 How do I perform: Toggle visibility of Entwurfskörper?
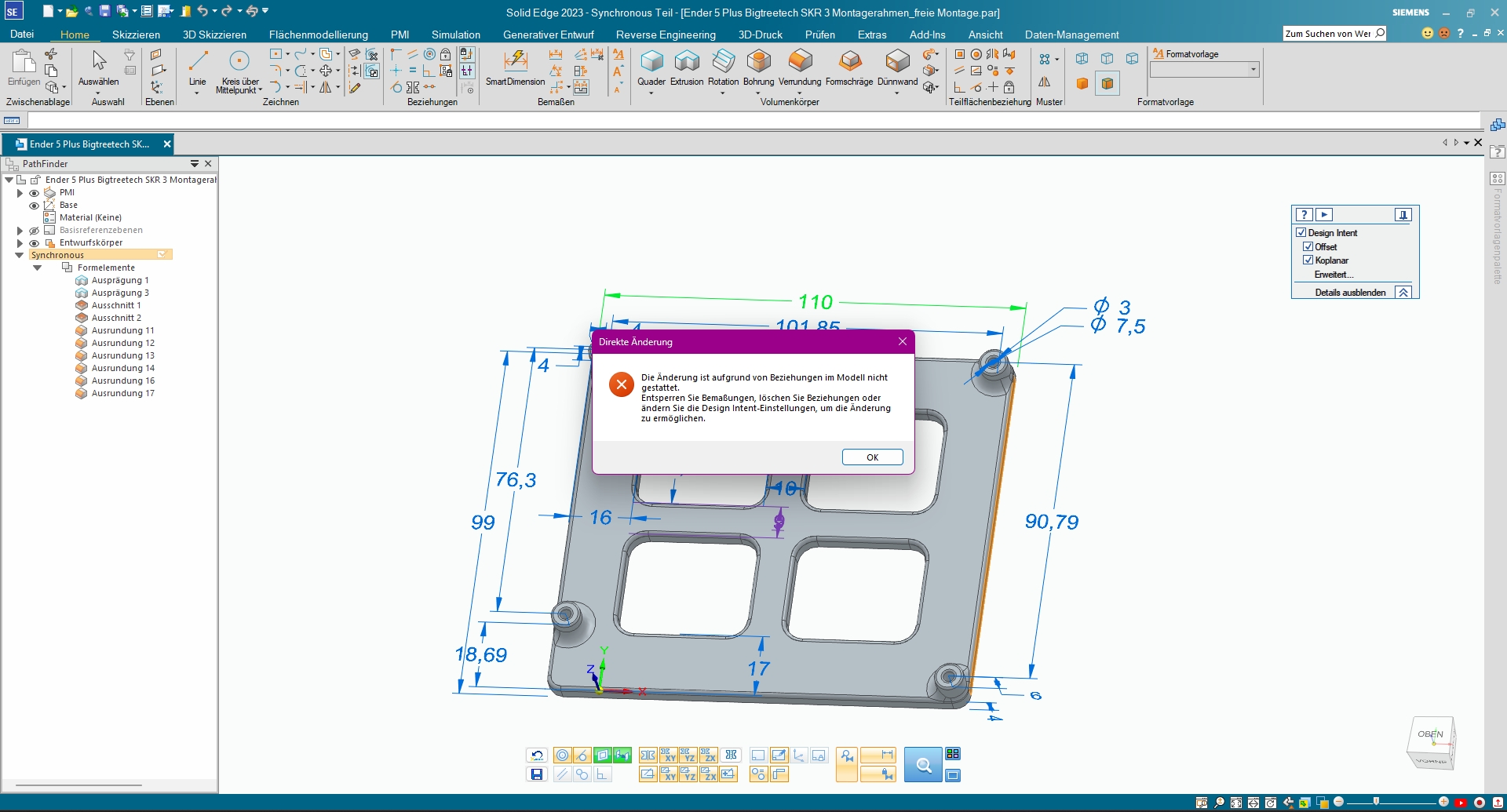34,243
